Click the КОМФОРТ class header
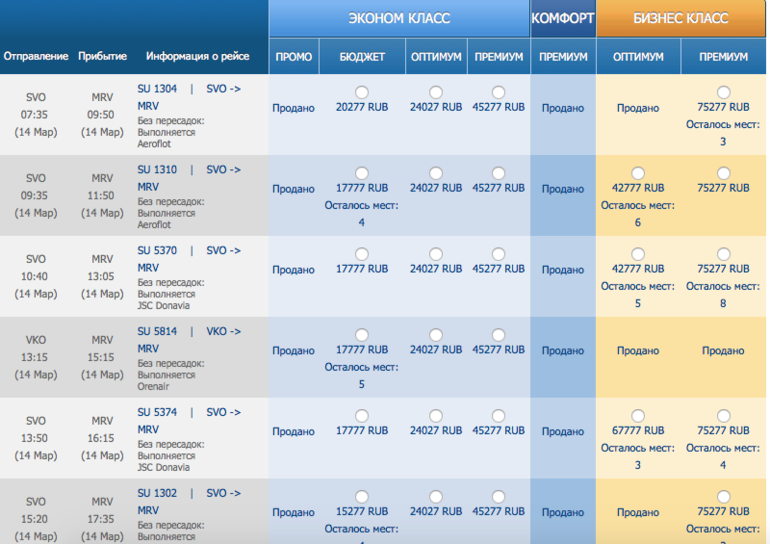 (563, 18)
